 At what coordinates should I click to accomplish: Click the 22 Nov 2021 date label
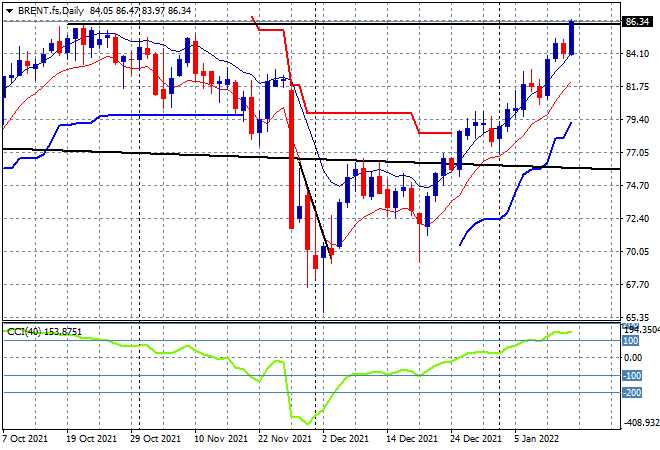(285, 439)
